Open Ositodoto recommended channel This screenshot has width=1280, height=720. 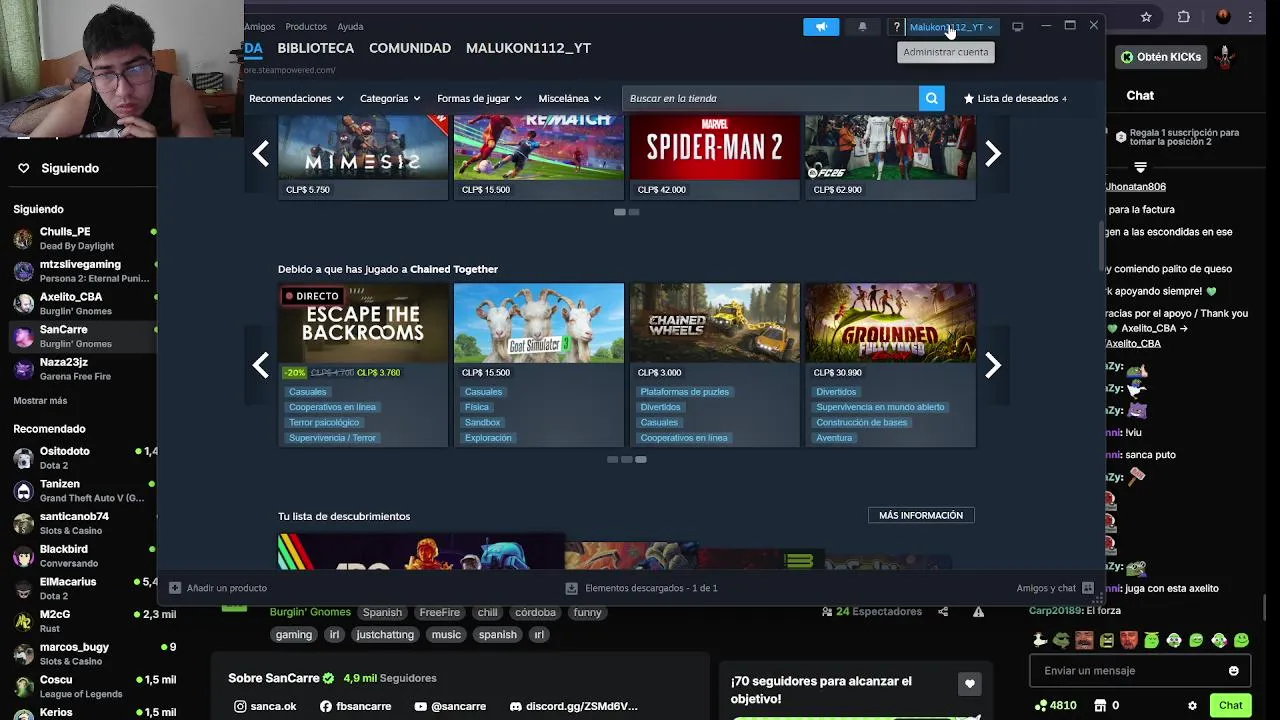pos(80,458)
